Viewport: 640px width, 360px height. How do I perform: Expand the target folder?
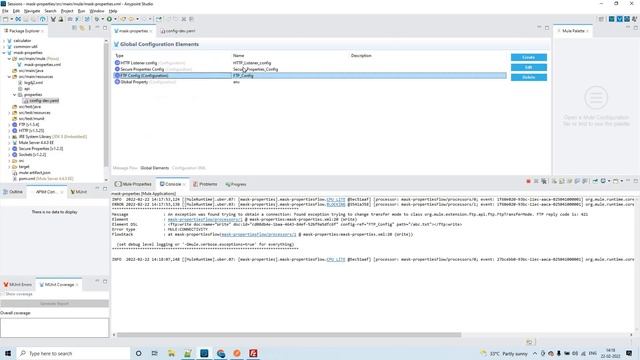point(9,167)
